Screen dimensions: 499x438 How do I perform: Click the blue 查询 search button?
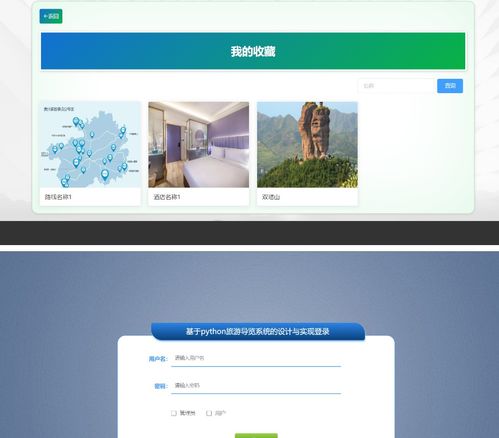tap(450, 86)
